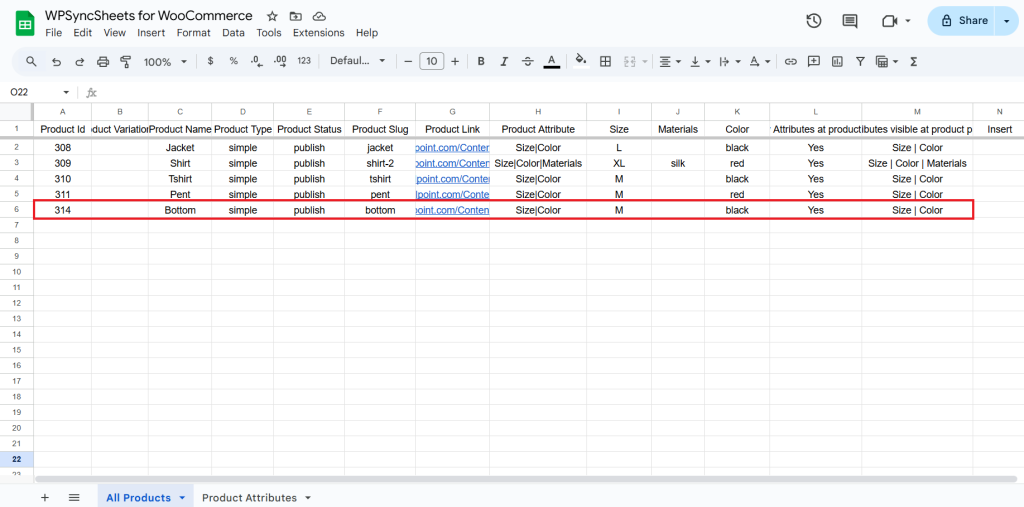Open more number formats 123
Screen dimensions: 1024x507
304,61
